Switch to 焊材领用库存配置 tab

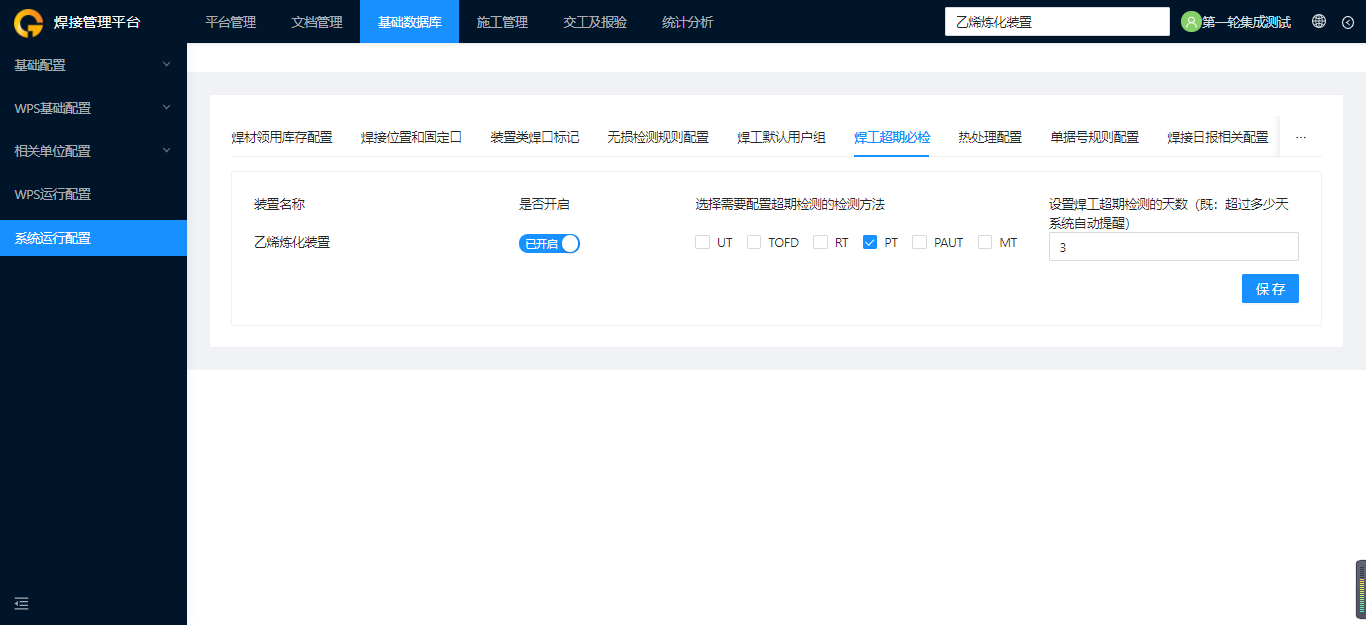pyautogui.click(x=282, y=137)
